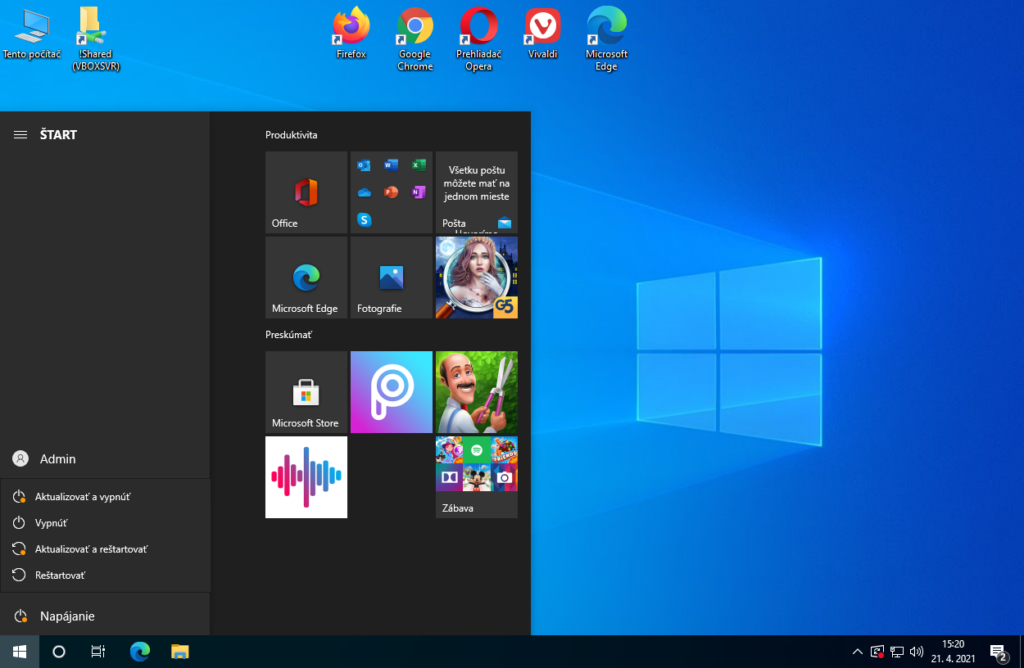Open the Pošta mail tile

click(x=476, y=193)
